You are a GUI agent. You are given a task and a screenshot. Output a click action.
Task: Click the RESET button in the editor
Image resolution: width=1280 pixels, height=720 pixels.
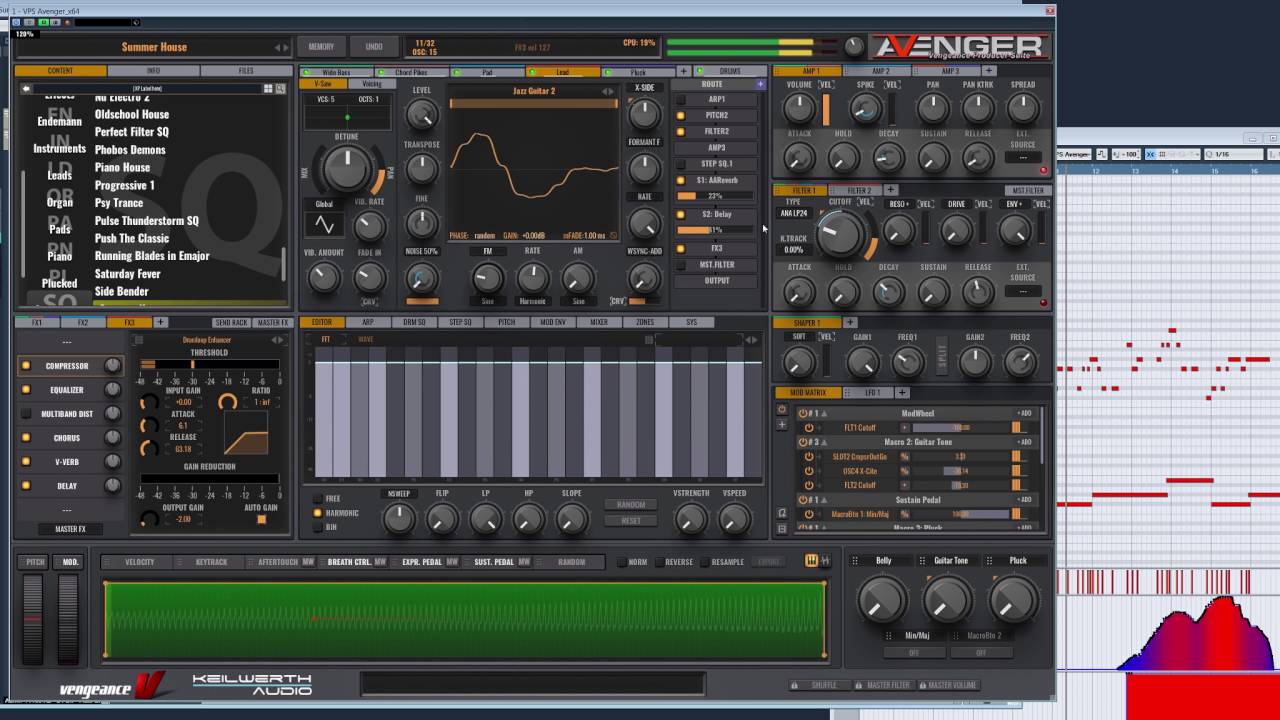point(631,520)
